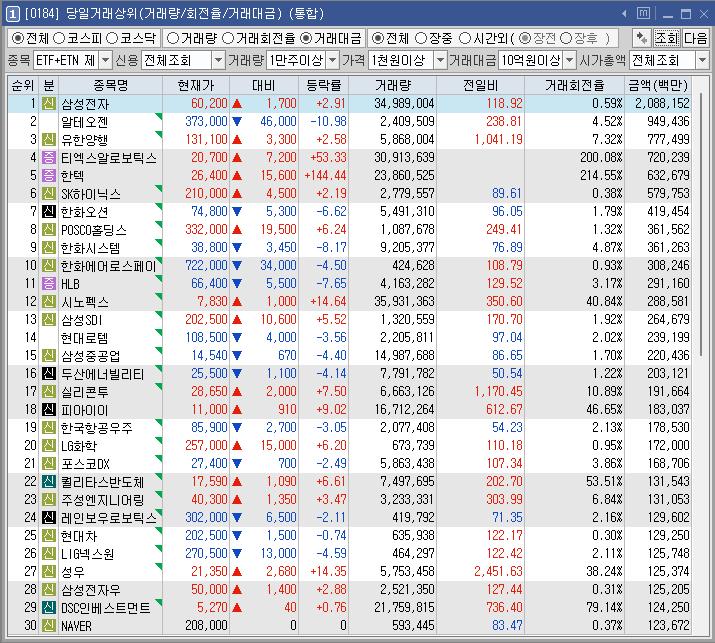Select the 장중 session radio button
This screenshot has height=643, width=715.
(421, 38)
